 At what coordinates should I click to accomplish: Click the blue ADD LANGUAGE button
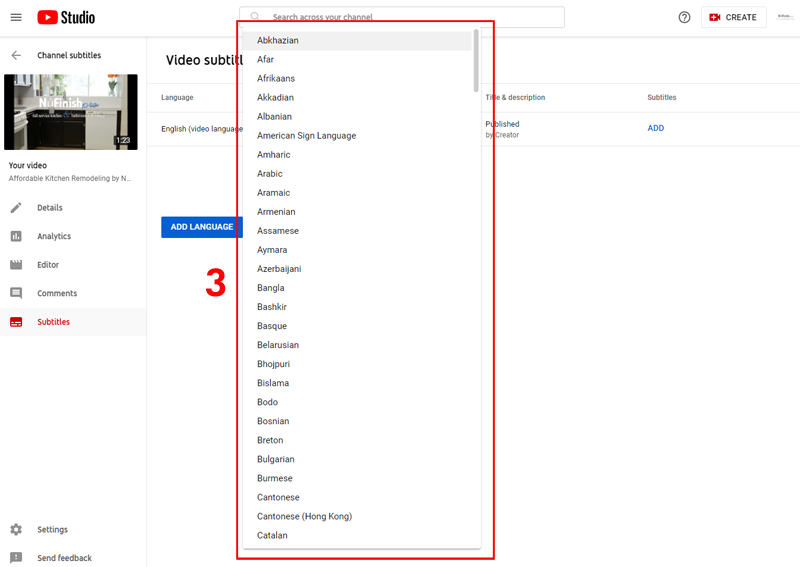pos(202,227)
